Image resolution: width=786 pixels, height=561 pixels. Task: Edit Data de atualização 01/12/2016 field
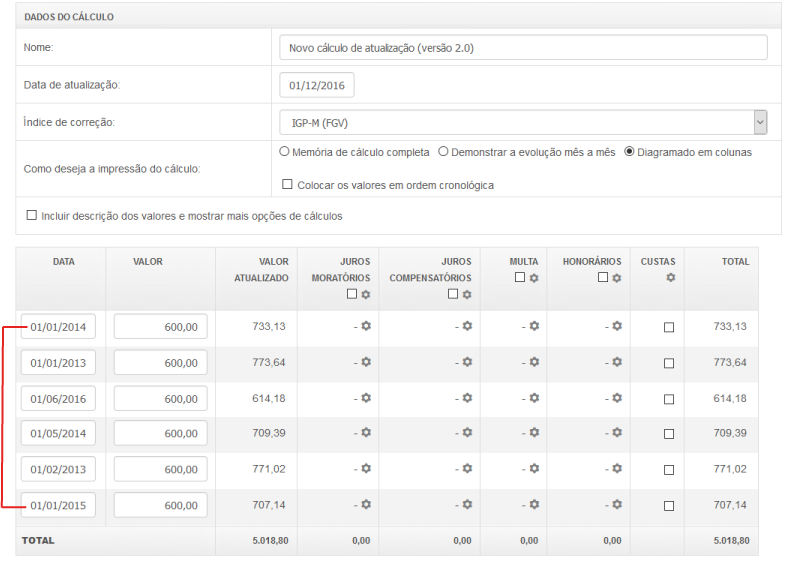point(317,85)
